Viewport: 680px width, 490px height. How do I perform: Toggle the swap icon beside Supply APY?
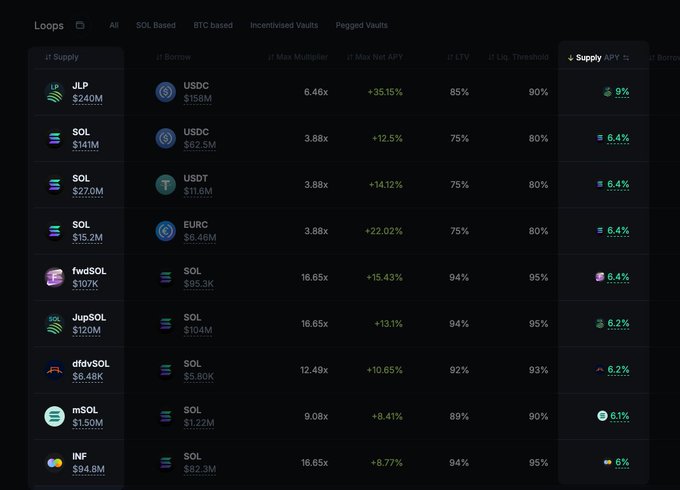coord(627,58)
